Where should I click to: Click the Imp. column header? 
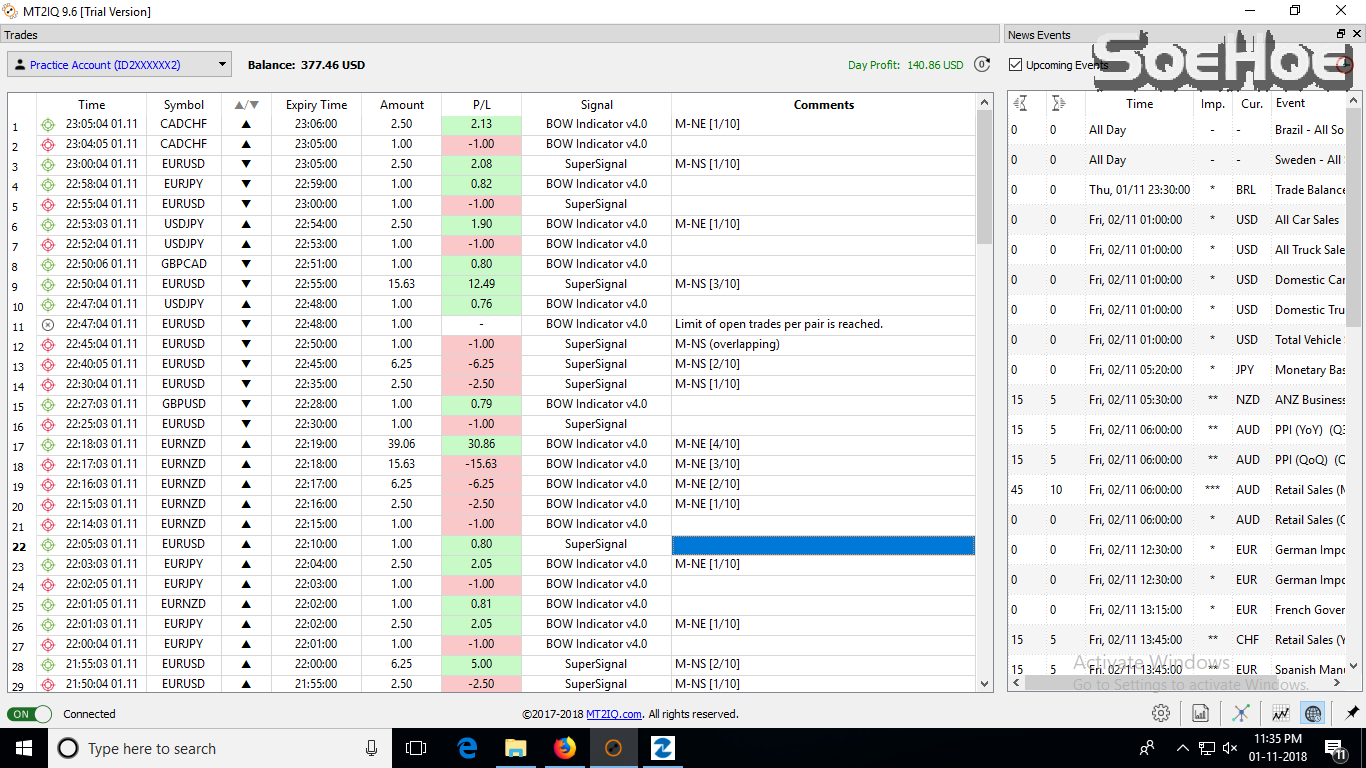(x=1212, y=103)
